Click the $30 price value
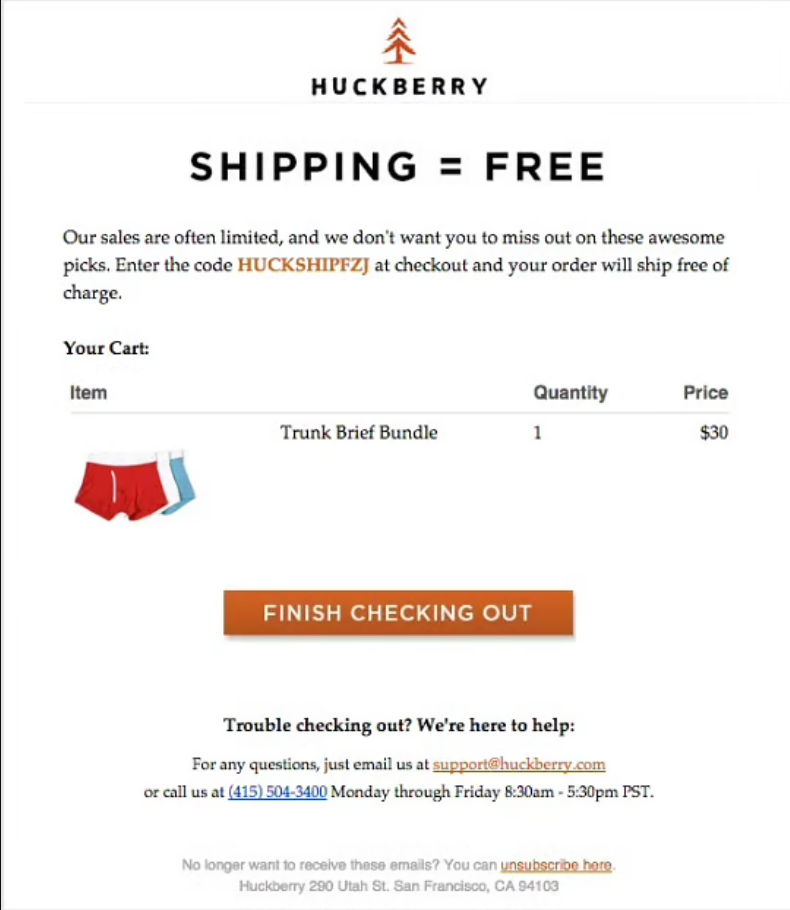This screenshot has height=910, width=790. click(x=714, y=432)
